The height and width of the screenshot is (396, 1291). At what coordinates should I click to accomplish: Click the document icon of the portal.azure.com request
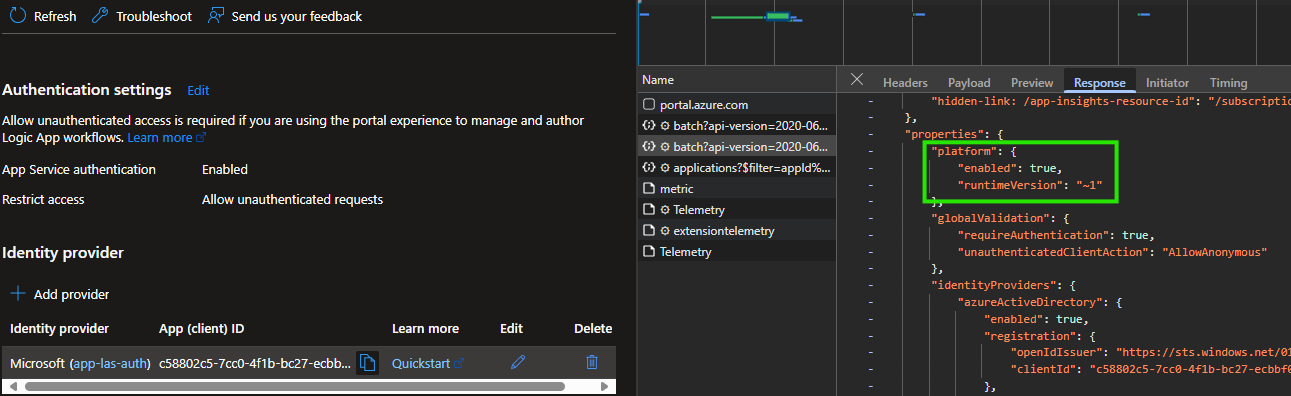pos(648,104)
